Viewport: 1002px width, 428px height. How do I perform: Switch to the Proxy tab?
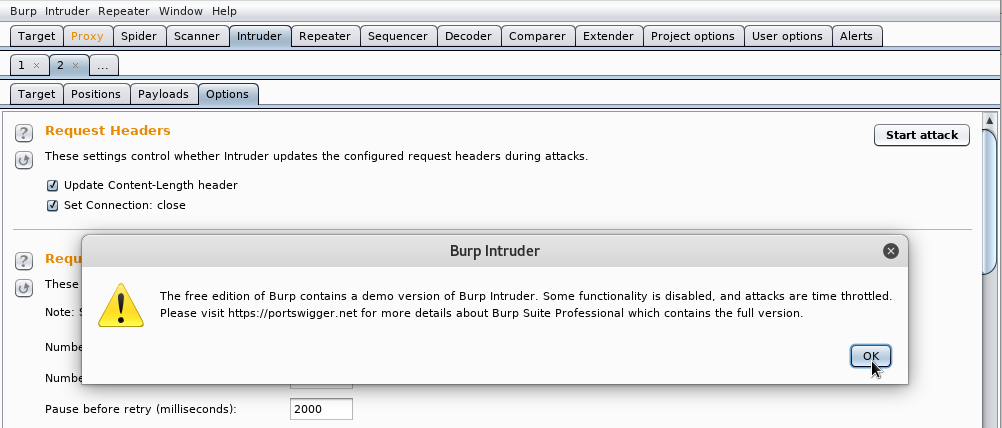pos(88,36)
